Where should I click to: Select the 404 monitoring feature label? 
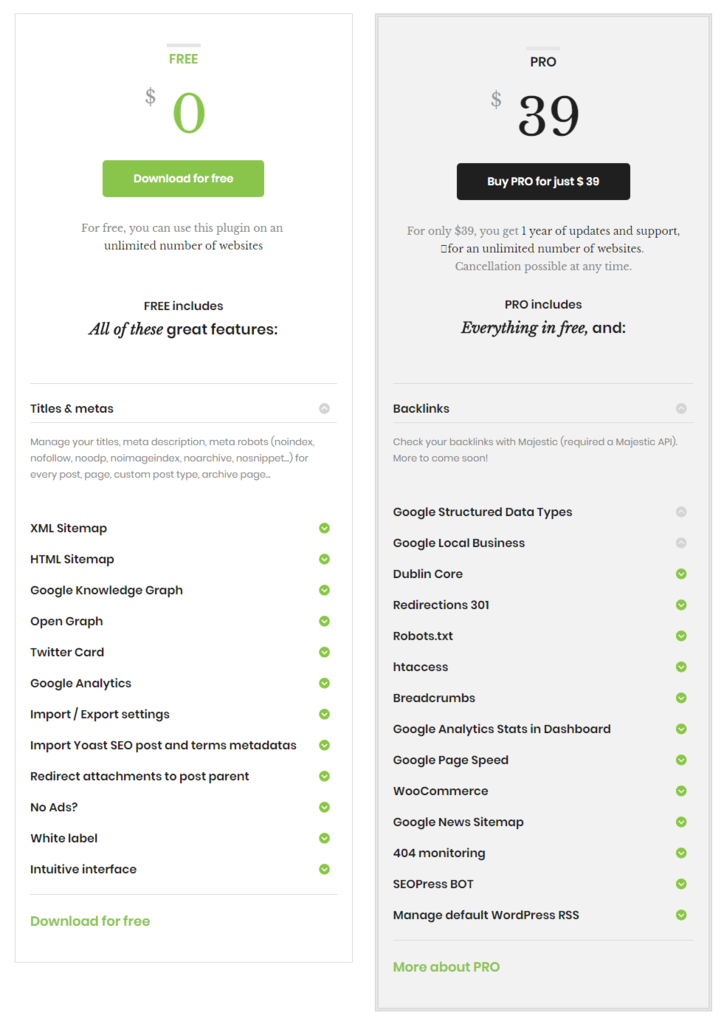[x=439, y=854]
